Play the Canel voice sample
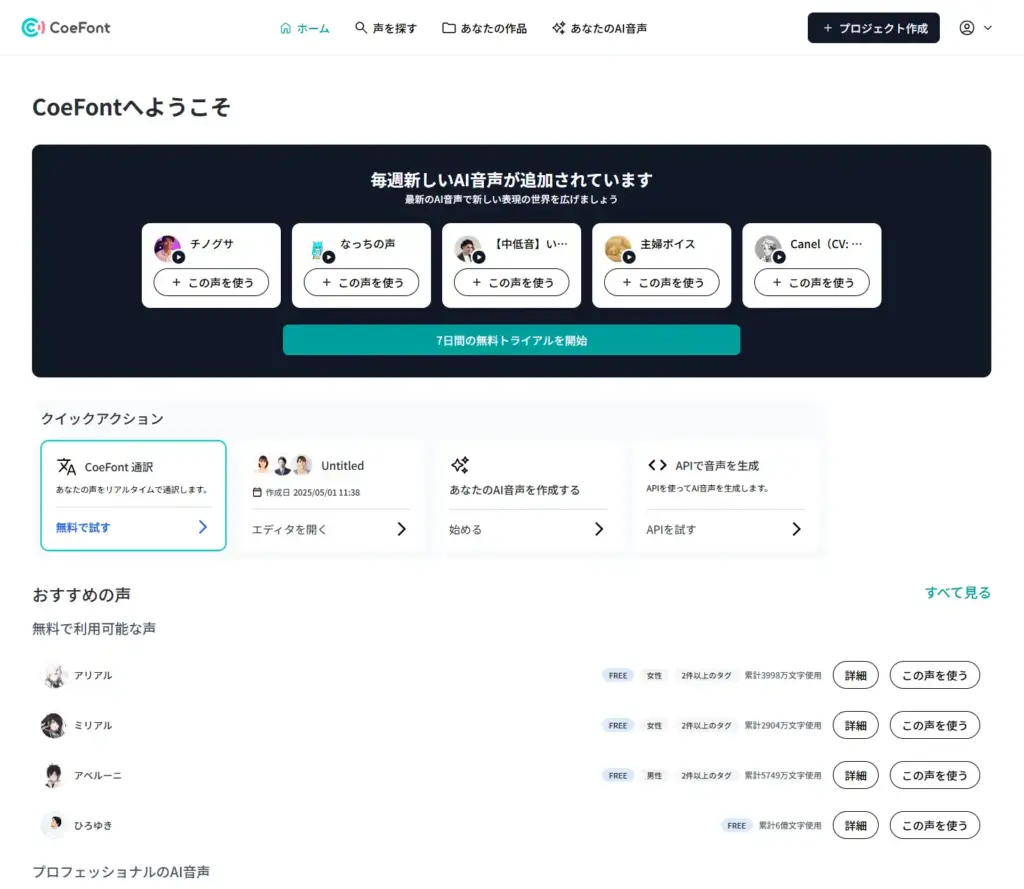 point(779,257)
